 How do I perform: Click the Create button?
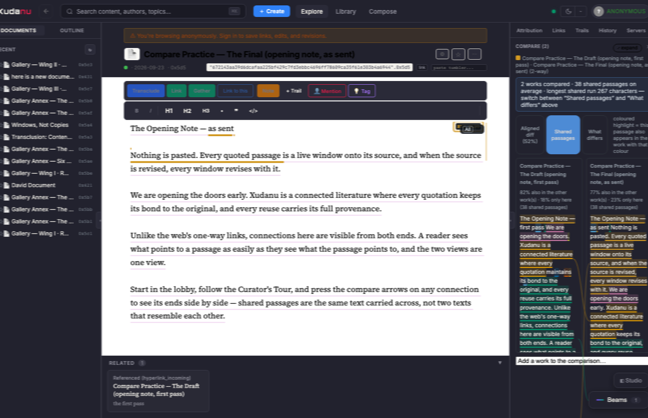pyautogui.click(x=272, y=11)
